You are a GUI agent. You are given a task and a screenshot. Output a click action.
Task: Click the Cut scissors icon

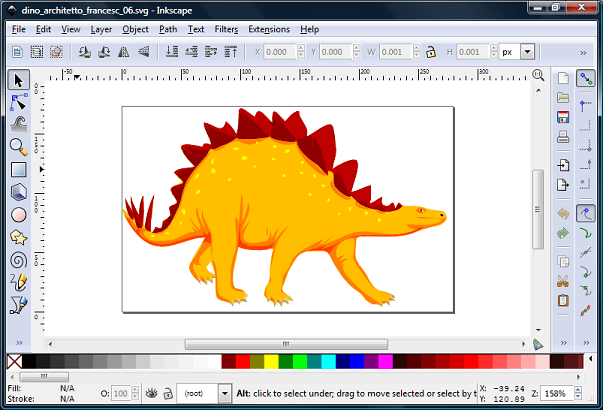563,281
